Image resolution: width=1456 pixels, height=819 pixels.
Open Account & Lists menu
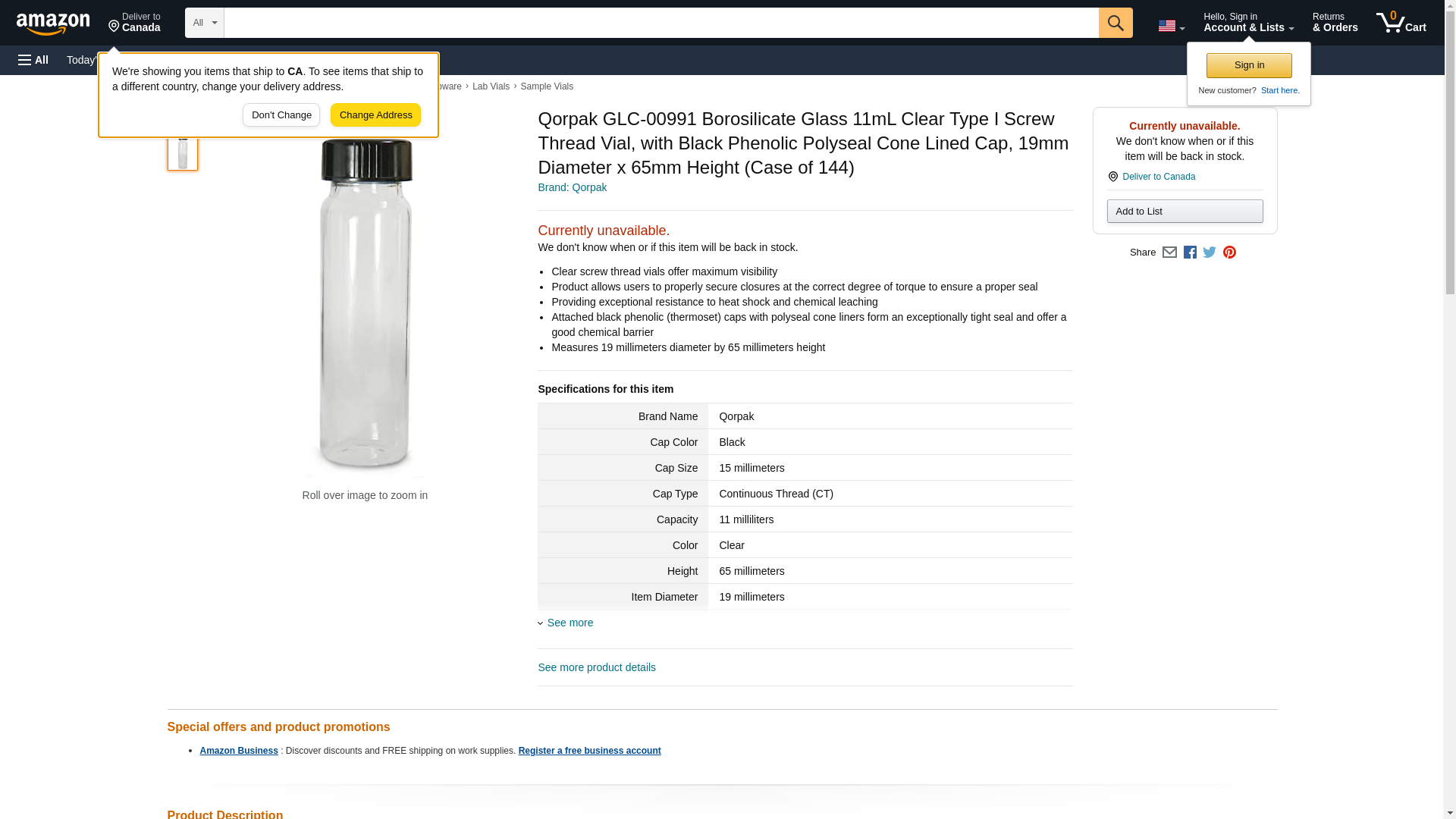pos(1248,23)
